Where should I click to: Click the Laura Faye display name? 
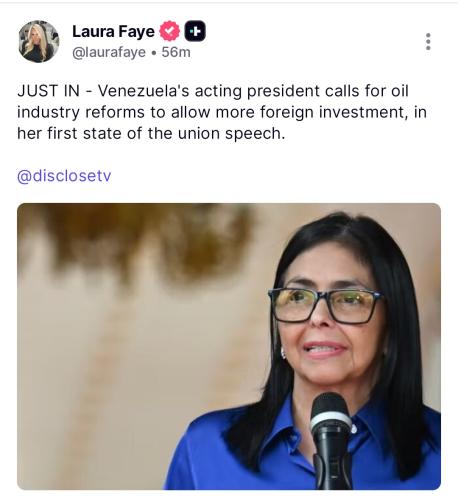pyautogui.click(x=113, y=32)
